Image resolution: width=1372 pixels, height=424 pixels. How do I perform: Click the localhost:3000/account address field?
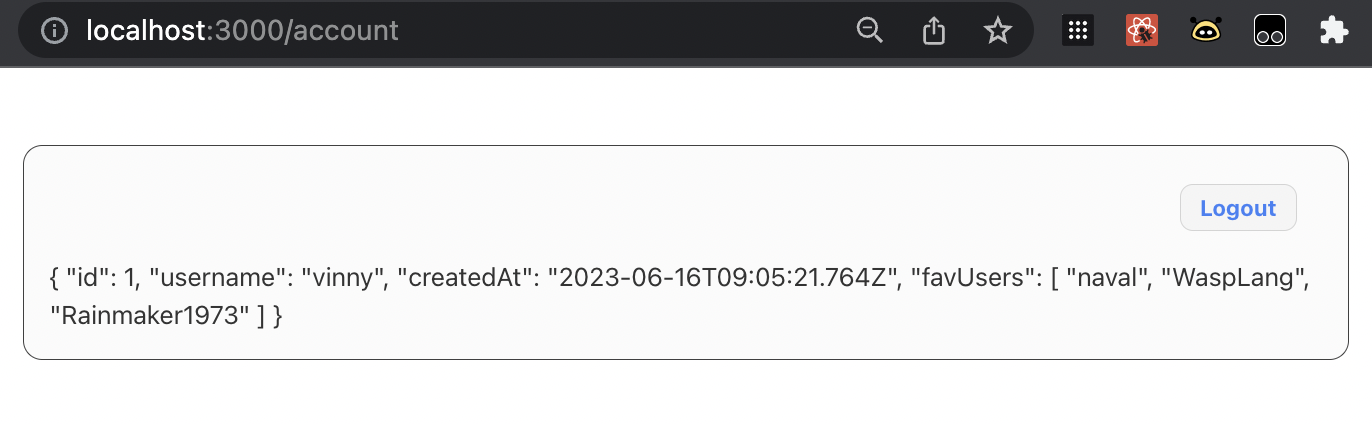[x=243, y=31]
